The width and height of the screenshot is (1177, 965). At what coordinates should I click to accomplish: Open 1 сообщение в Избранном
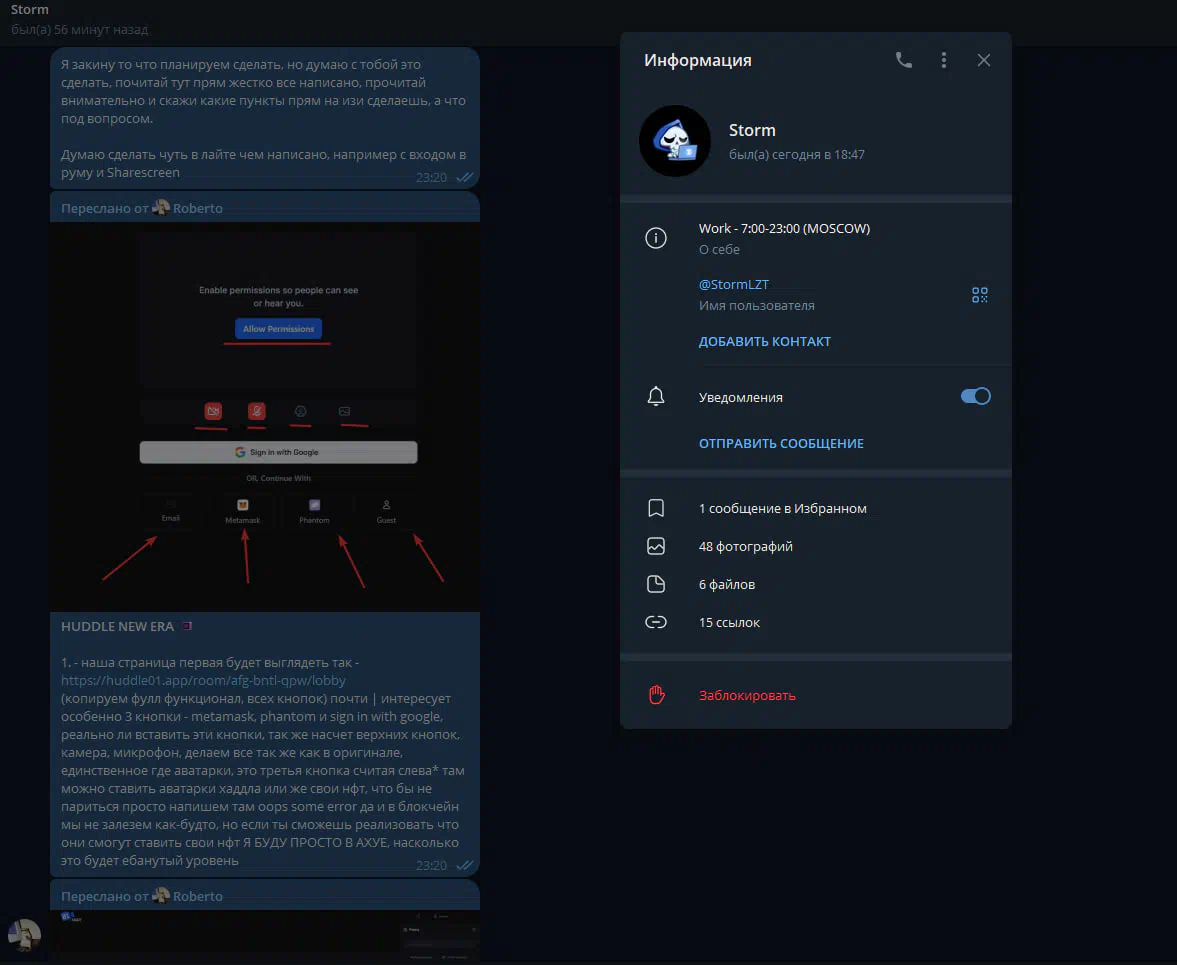pos(815,508)
